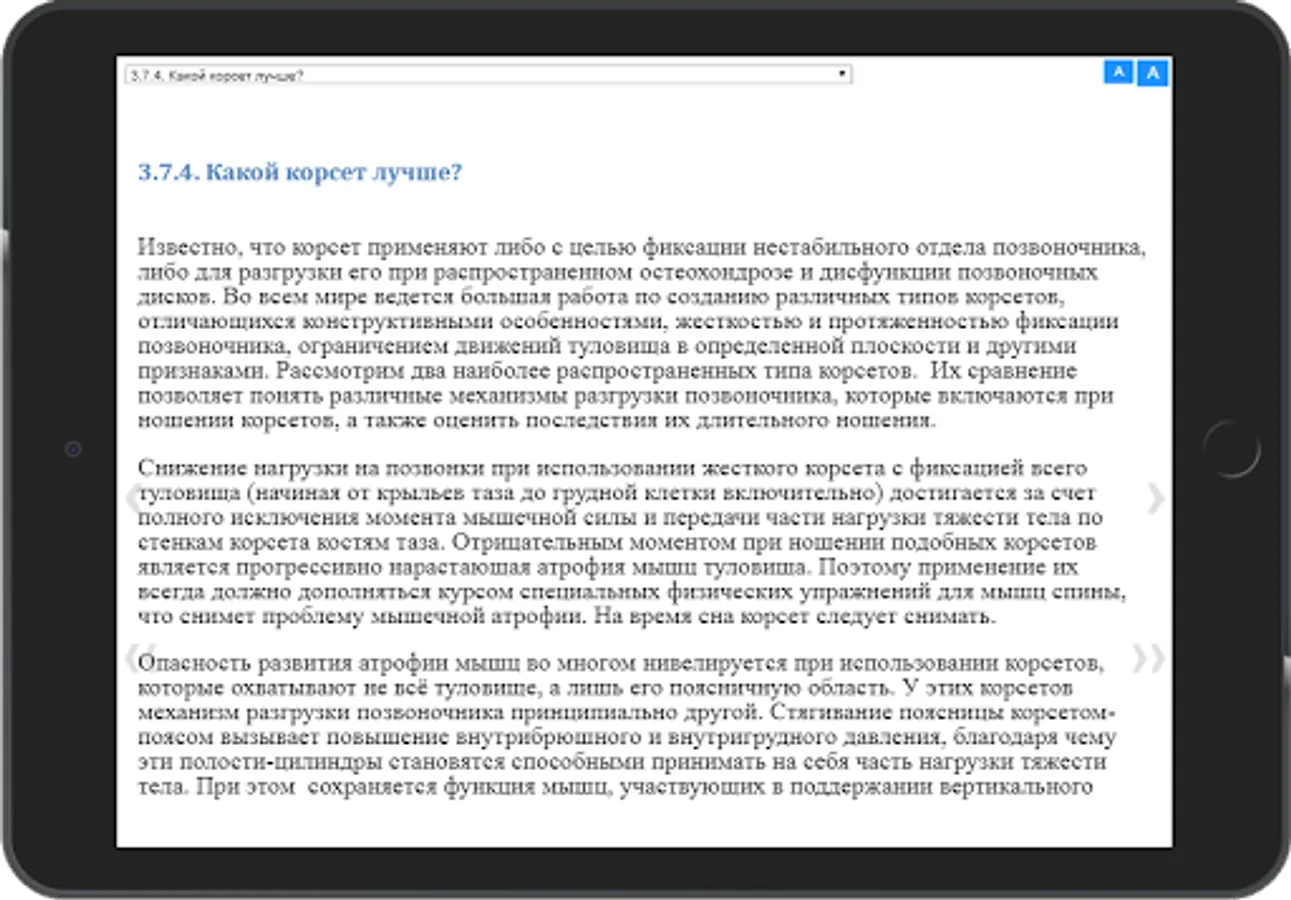Go to next page with the single right arrow
The height and width of the screenshot is (900, 1291).
(1155, 498)
